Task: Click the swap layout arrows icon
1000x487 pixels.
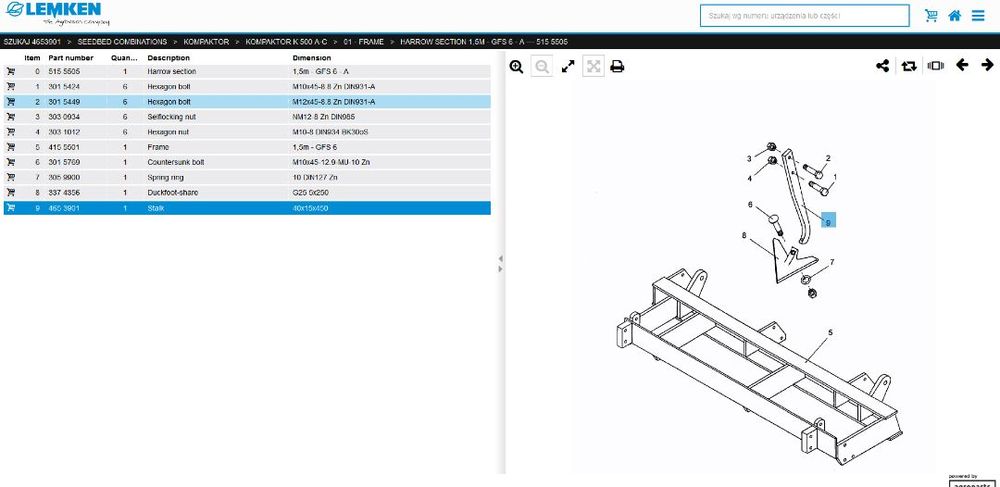Action: pos(909,66)
